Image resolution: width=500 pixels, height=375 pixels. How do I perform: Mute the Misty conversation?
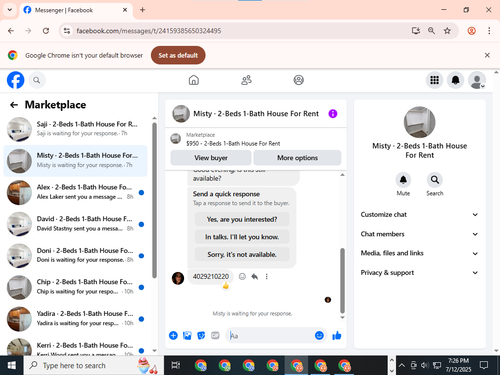pyautogui.click(x=403, y=180)
